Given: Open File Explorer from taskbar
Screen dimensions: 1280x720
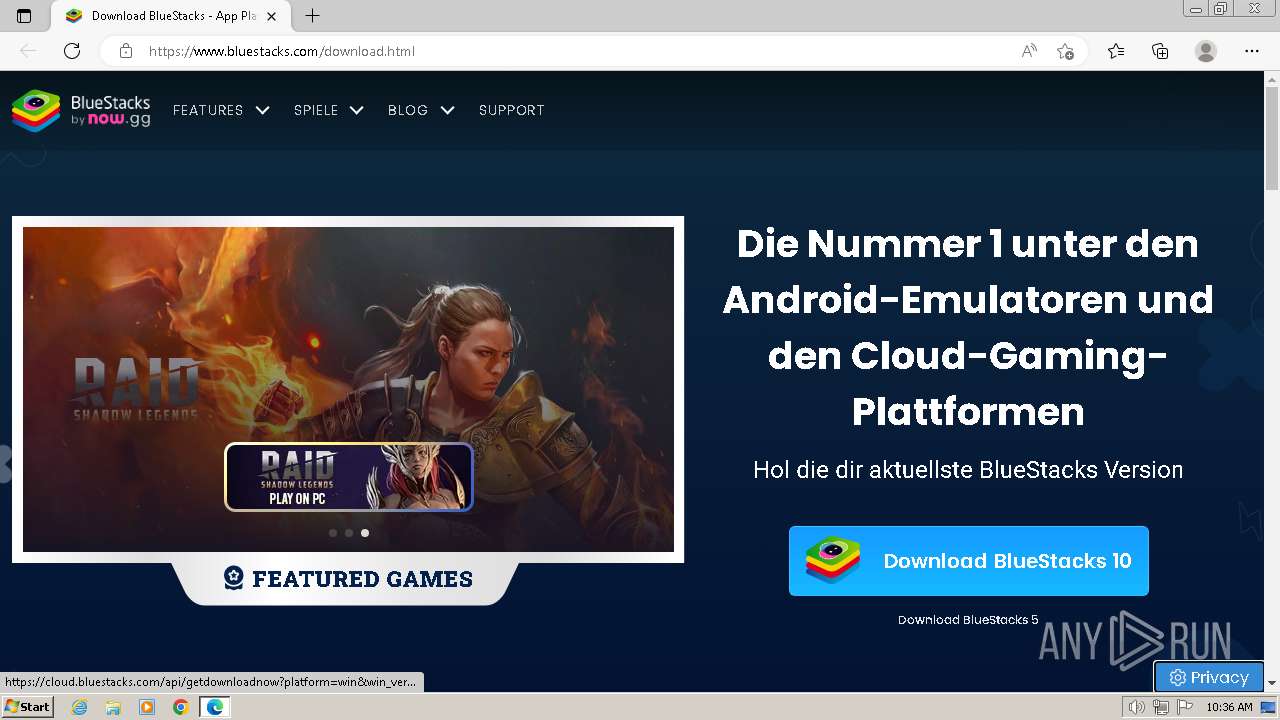Looking at the screenshot, I should coord(113,707).
